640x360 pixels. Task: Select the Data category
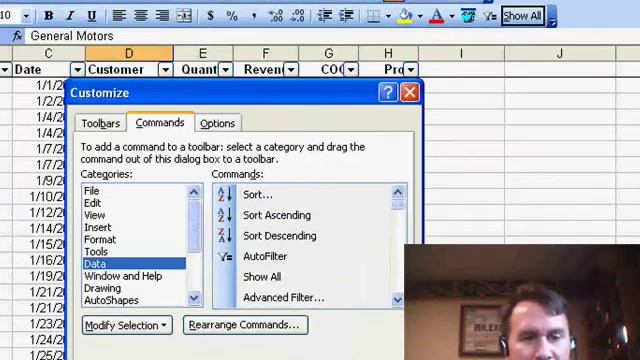click(x=134, y=264)
